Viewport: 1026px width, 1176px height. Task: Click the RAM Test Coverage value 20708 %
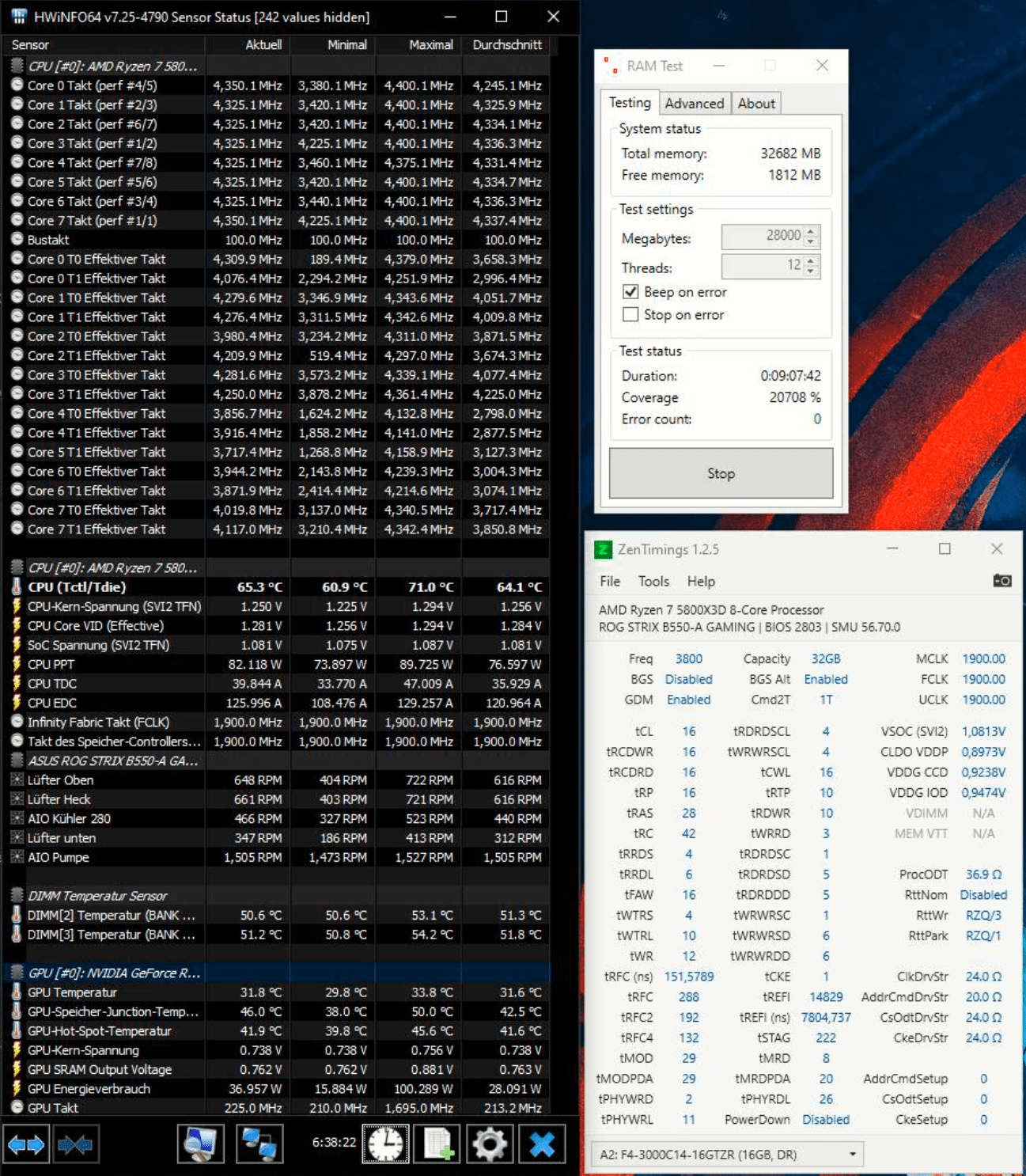[795, 397]
